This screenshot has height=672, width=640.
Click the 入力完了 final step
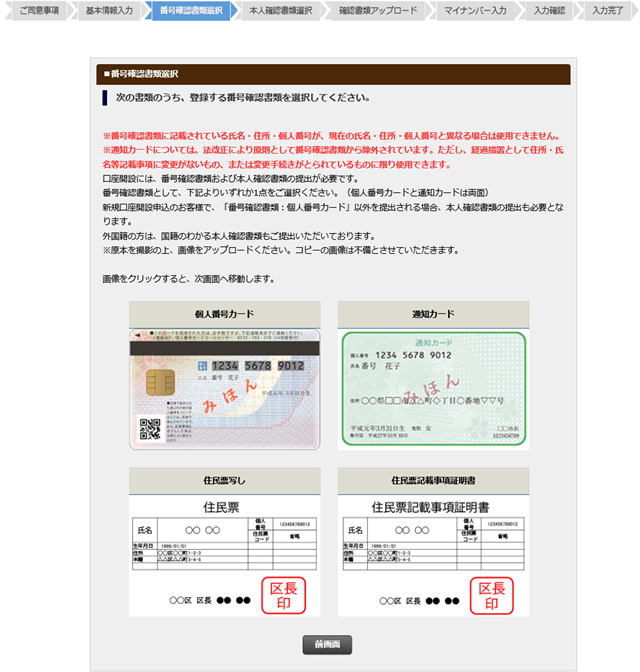coord(607,11)
